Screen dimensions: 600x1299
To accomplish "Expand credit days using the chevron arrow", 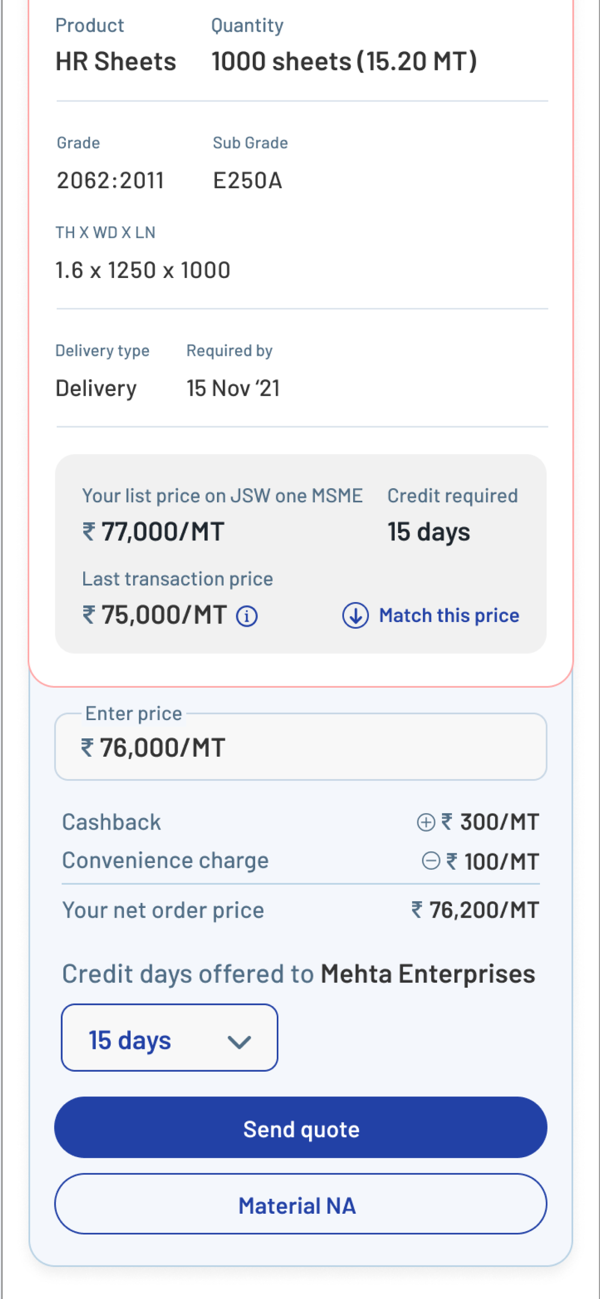I will [239, 1042].
